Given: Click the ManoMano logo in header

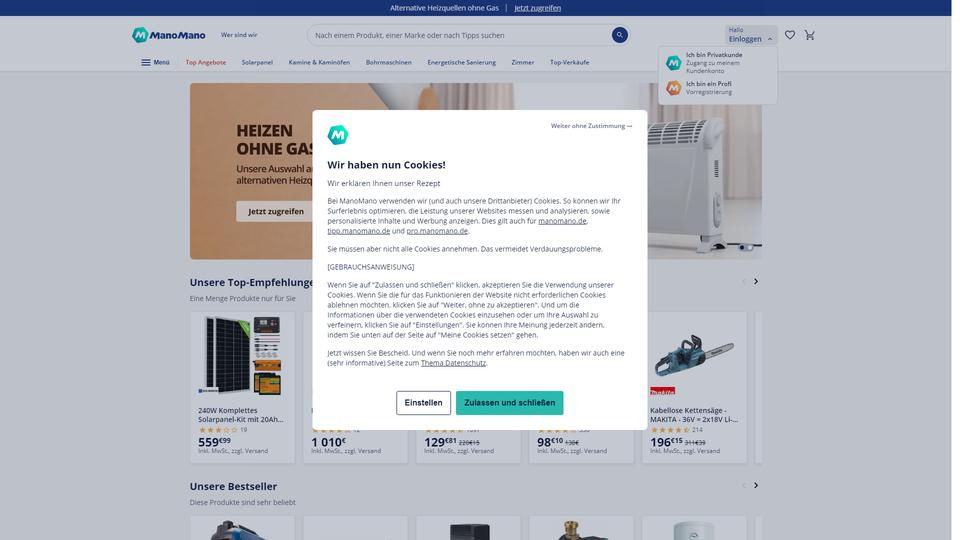Looking at the screenshot, I should [x=169, y=35].
